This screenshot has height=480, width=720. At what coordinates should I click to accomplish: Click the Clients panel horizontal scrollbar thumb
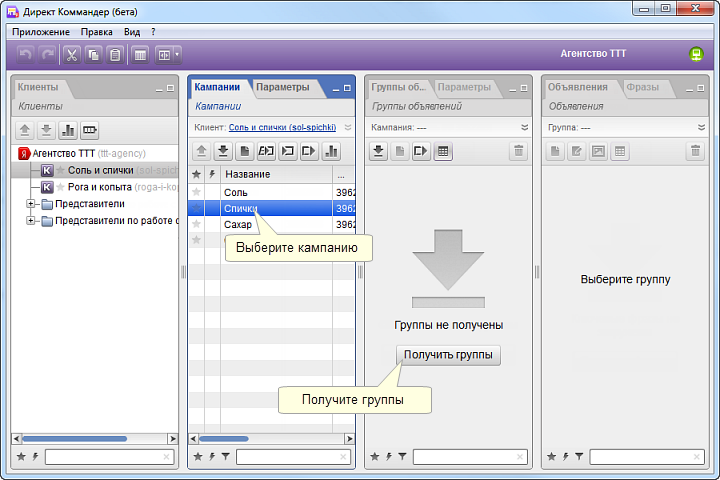(x=74, y=439)
